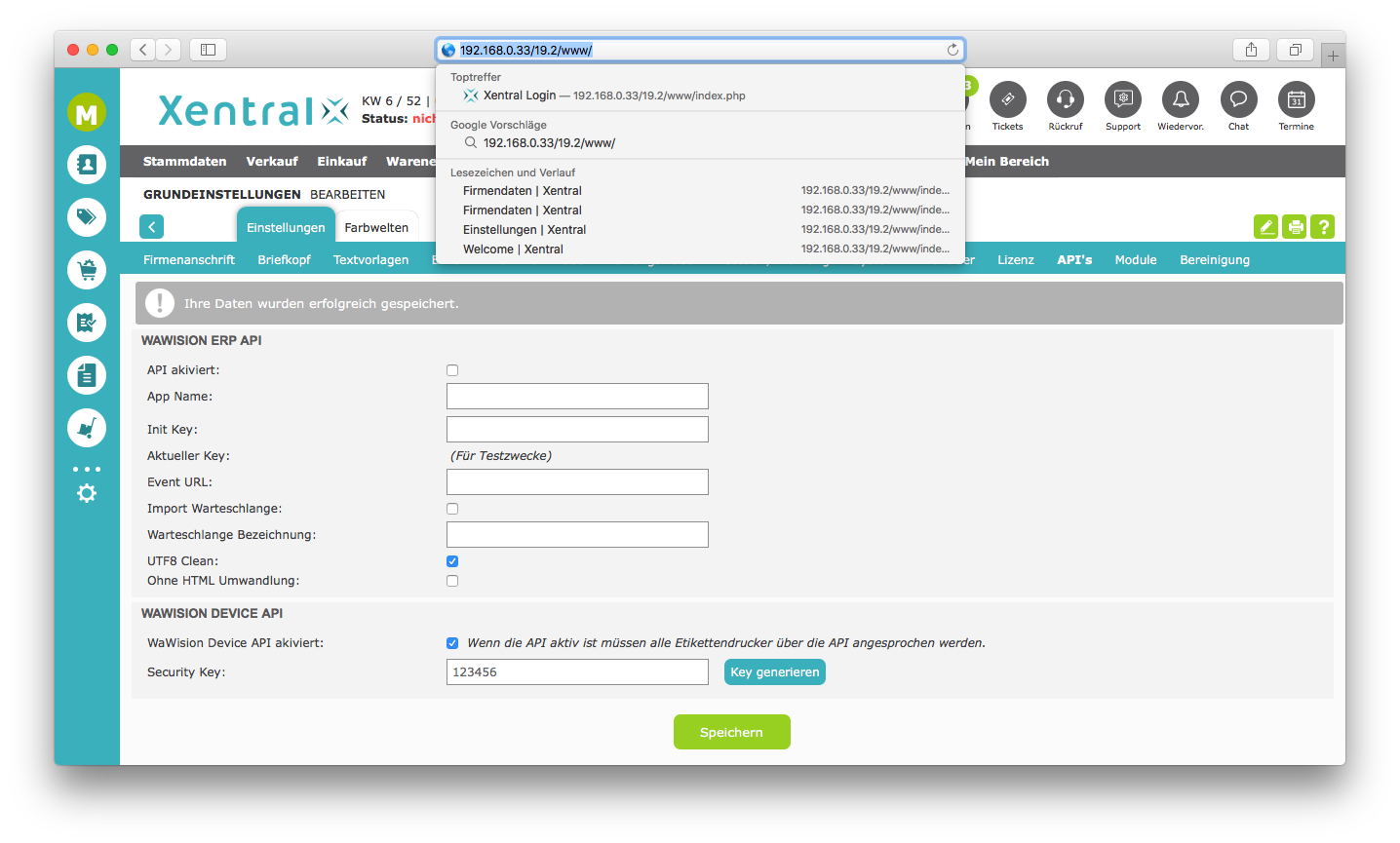1400x843 pixels.
Task: Open Wiedervorlage bell icon
Action: point(1180,100)
